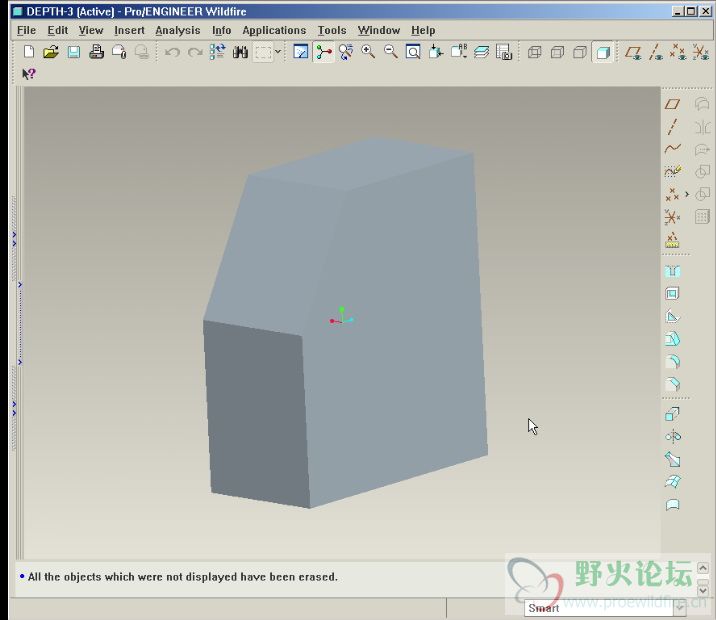Open an existing file via folder icon
The image size is (716, 620).
click(x=51, y=52)
